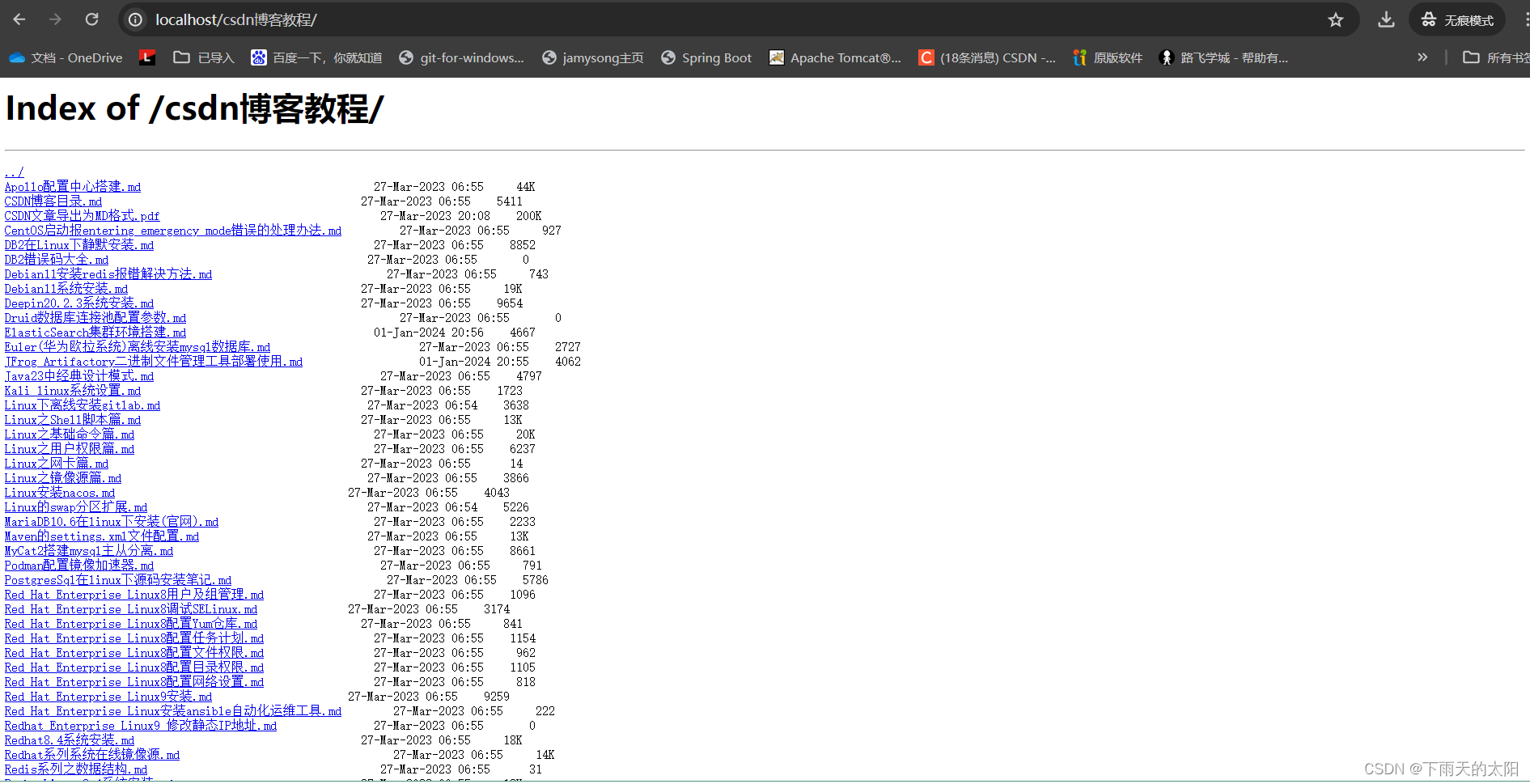The width and height of the screenshot is (1530, 784).
Task: Open the red and black icon bookmark
Action: click(x=147, y=57)
